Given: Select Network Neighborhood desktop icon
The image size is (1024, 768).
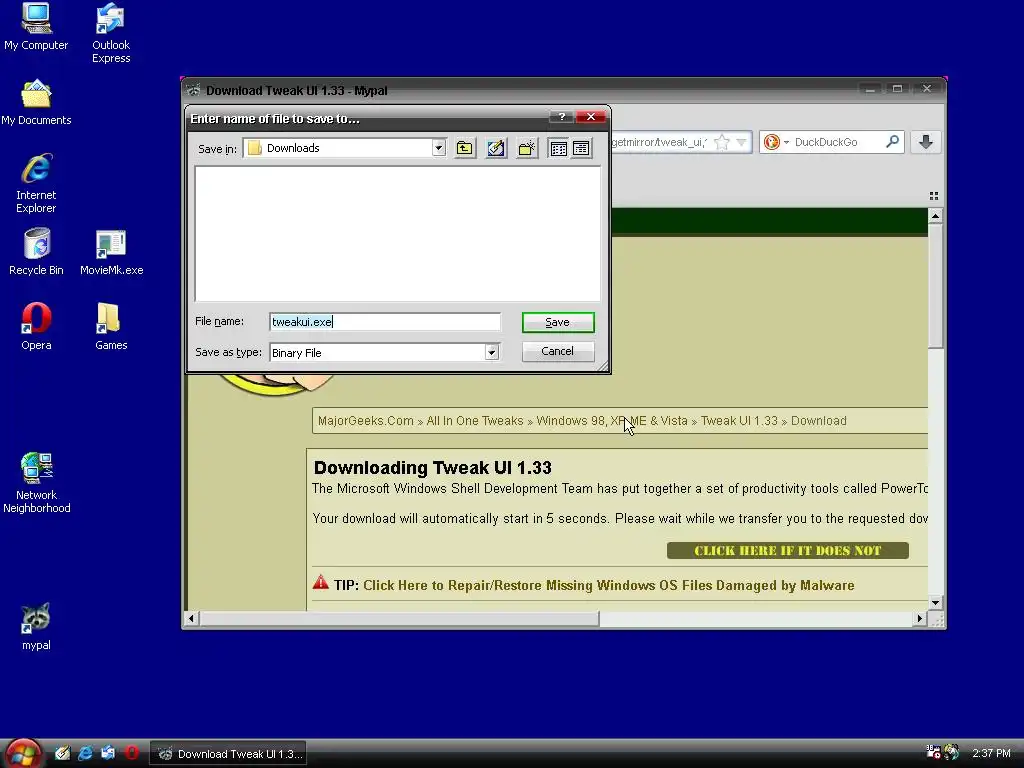Looking at the screenshot, I should pyautogui.click(x=36, y=483).
